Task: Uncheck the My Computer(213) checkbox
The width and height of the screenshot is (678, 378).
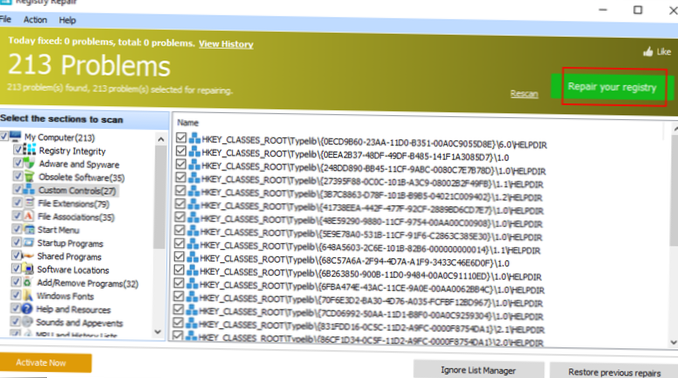Action: (x=4, y=136)
